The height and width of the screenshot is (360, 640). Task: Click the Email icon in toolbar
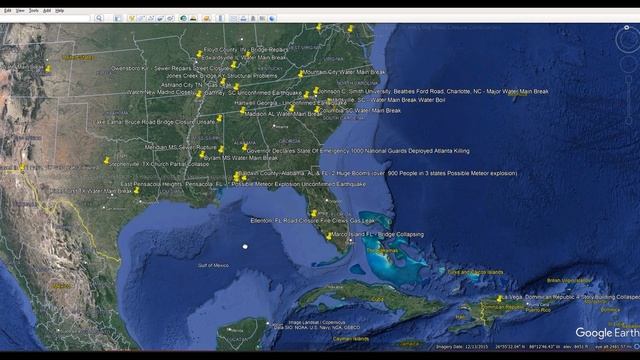pos(233,18)
